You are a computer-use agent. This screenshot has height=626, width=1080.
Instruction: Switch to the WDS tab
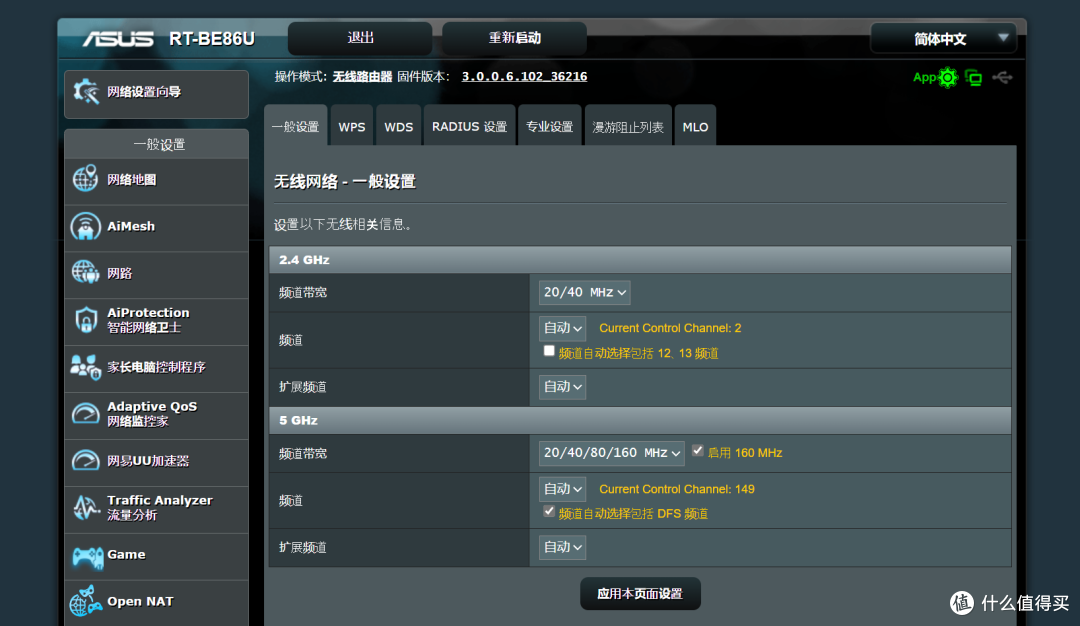[398, 127]
